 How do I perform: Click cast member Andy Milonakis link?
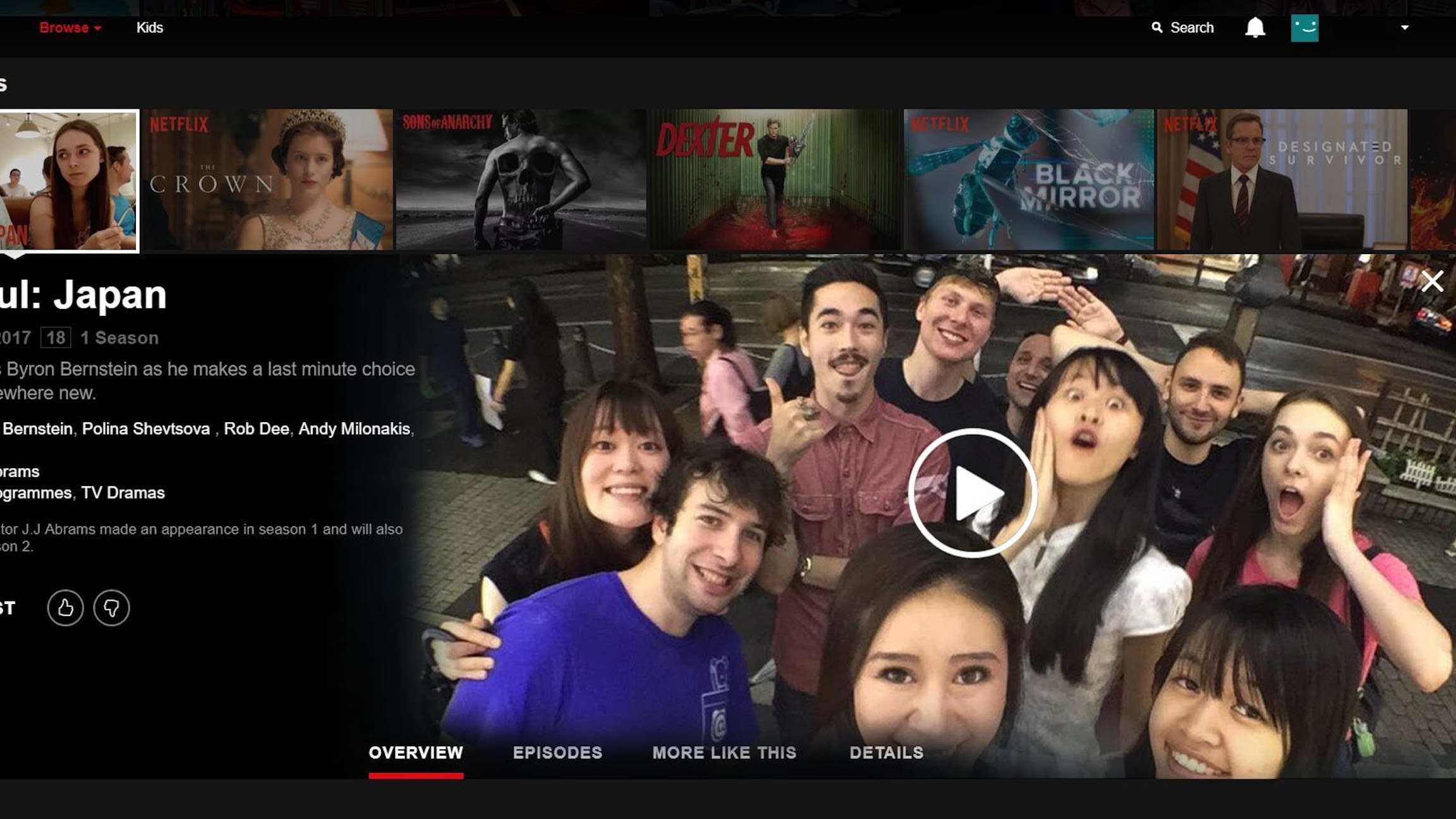coord(354,429)
